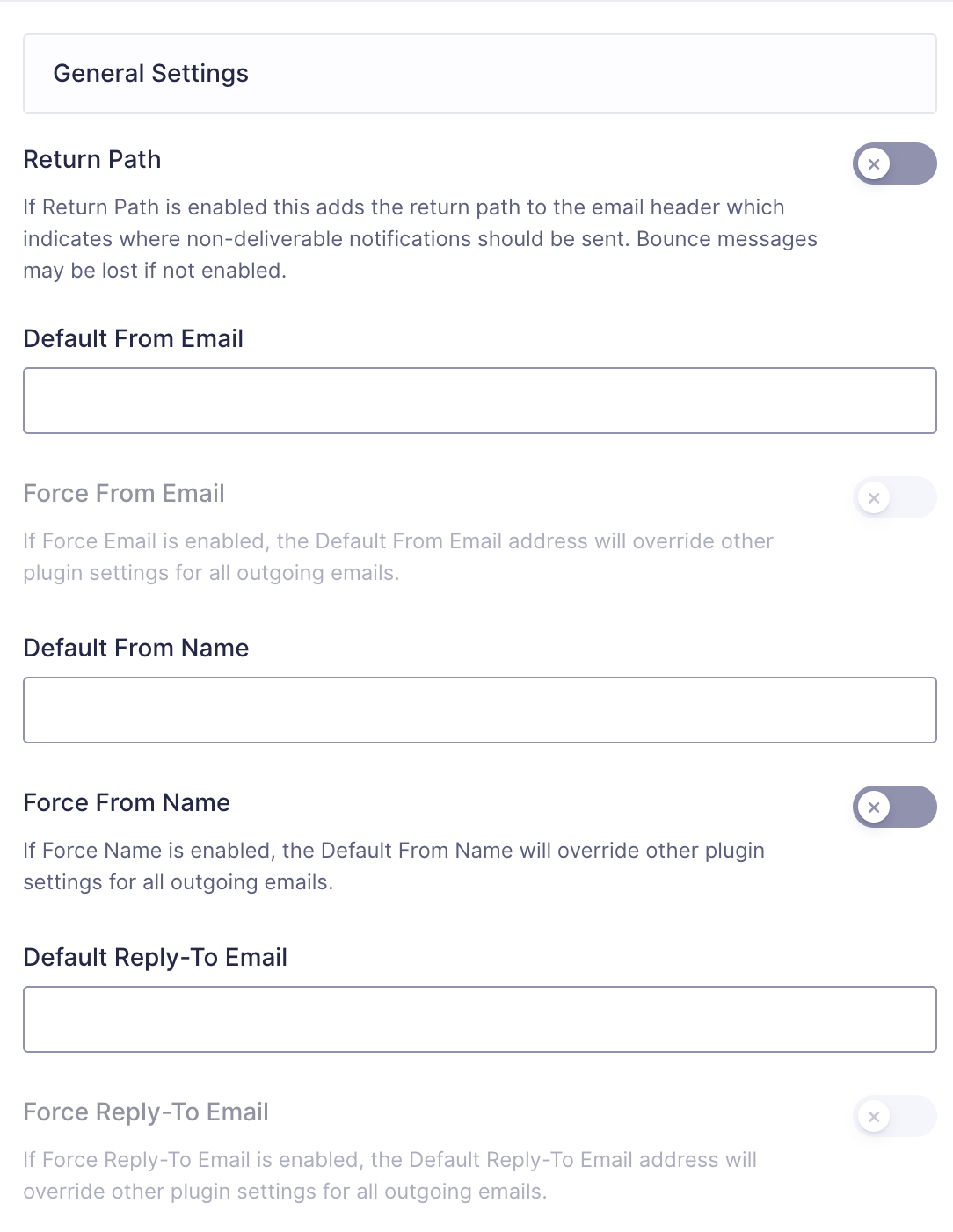The image size is (953, 1232).
Task: Click the Force From Email label
Action: [124, 494]
